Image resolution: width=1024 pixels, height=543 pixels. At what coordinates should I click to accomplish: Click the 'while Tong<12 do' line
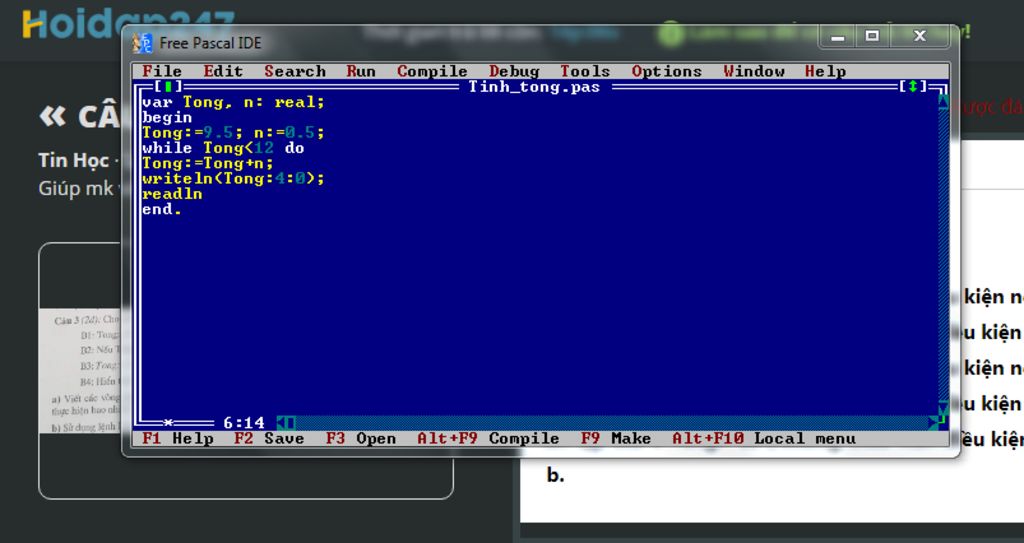[223, 148]
